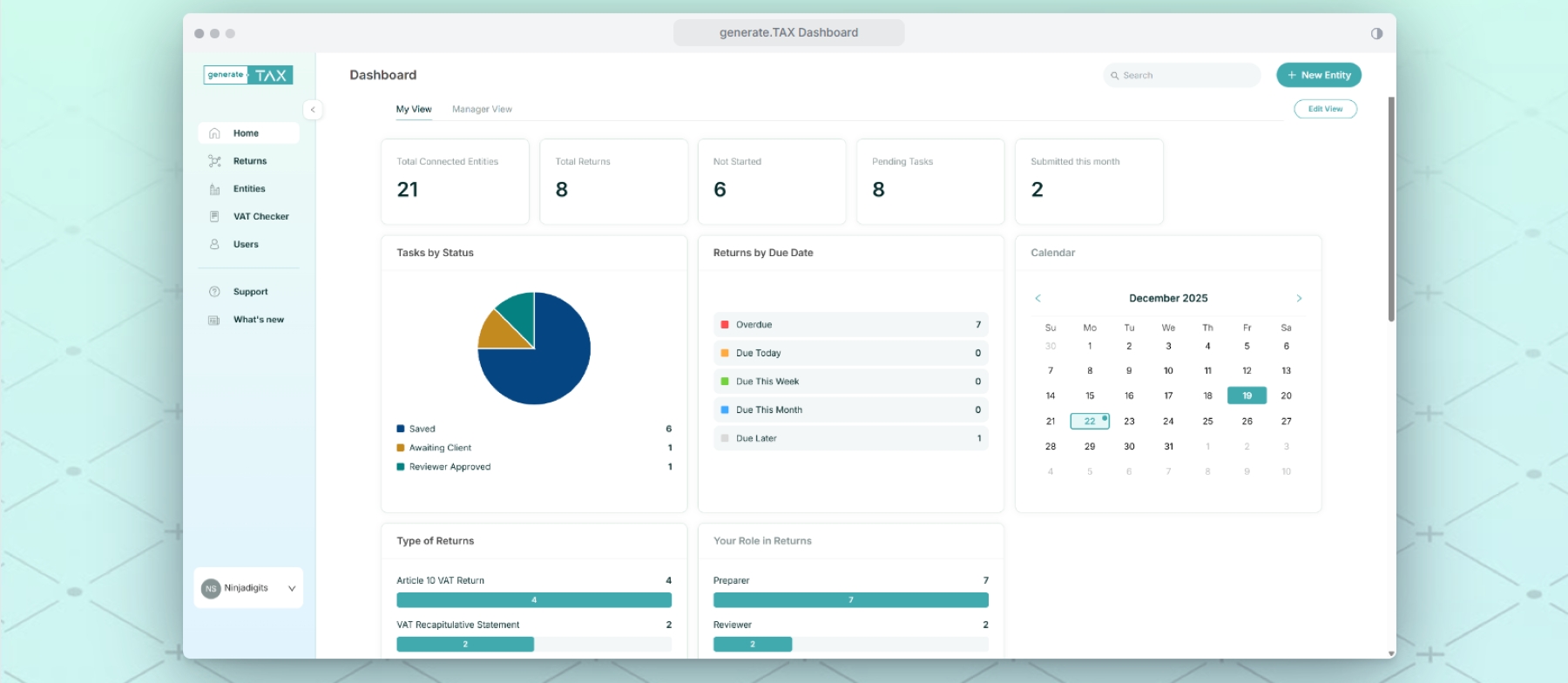This screenshot has width=1568, height=683.
Task: Open Support question mark icon
Action: tap(214, 292)
